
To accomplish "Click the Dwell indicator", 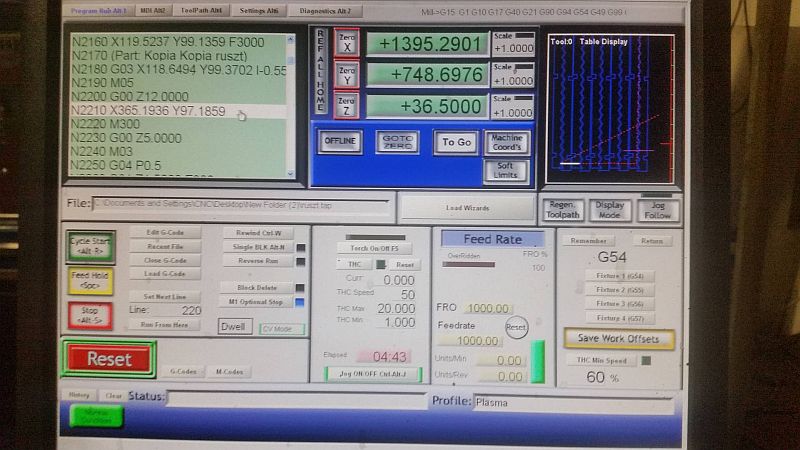I will tap(235, 327).
